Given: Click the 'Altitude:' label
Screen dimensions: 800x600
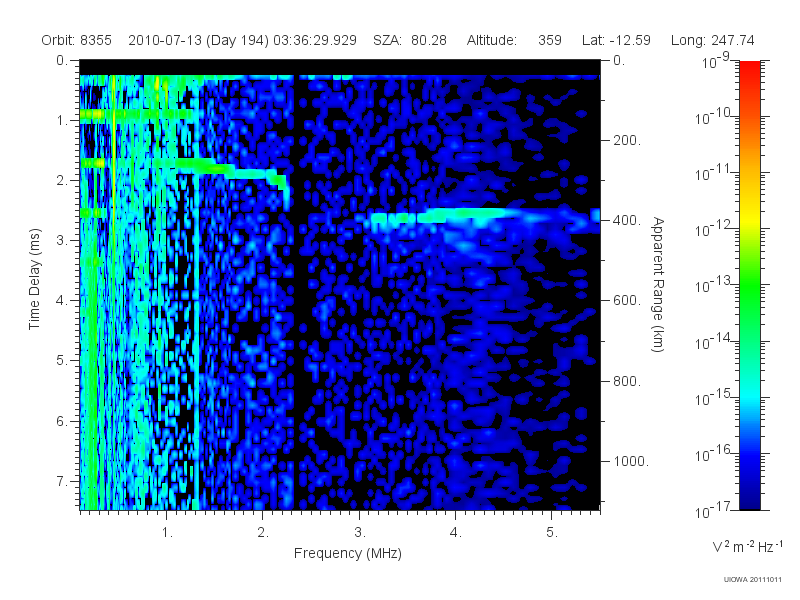Looking at the screenshot, I should 492,40.
